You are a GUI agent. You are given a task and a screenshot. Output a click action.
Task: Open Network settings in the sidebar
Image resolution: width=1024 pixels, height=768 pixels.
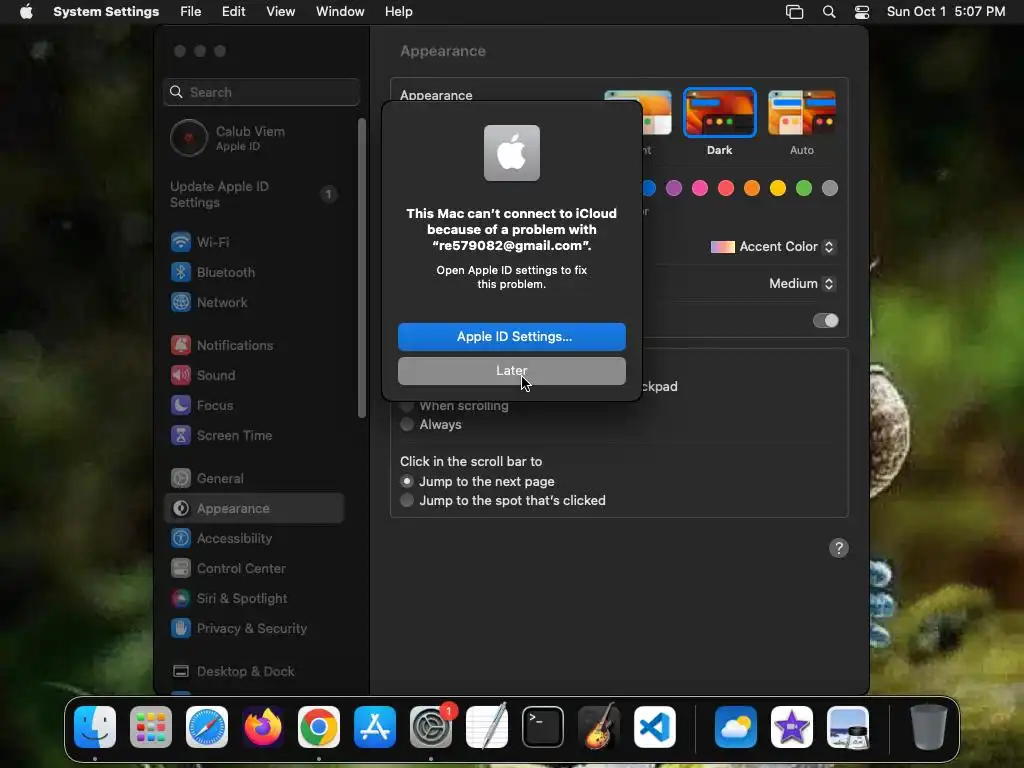point(254,302)
